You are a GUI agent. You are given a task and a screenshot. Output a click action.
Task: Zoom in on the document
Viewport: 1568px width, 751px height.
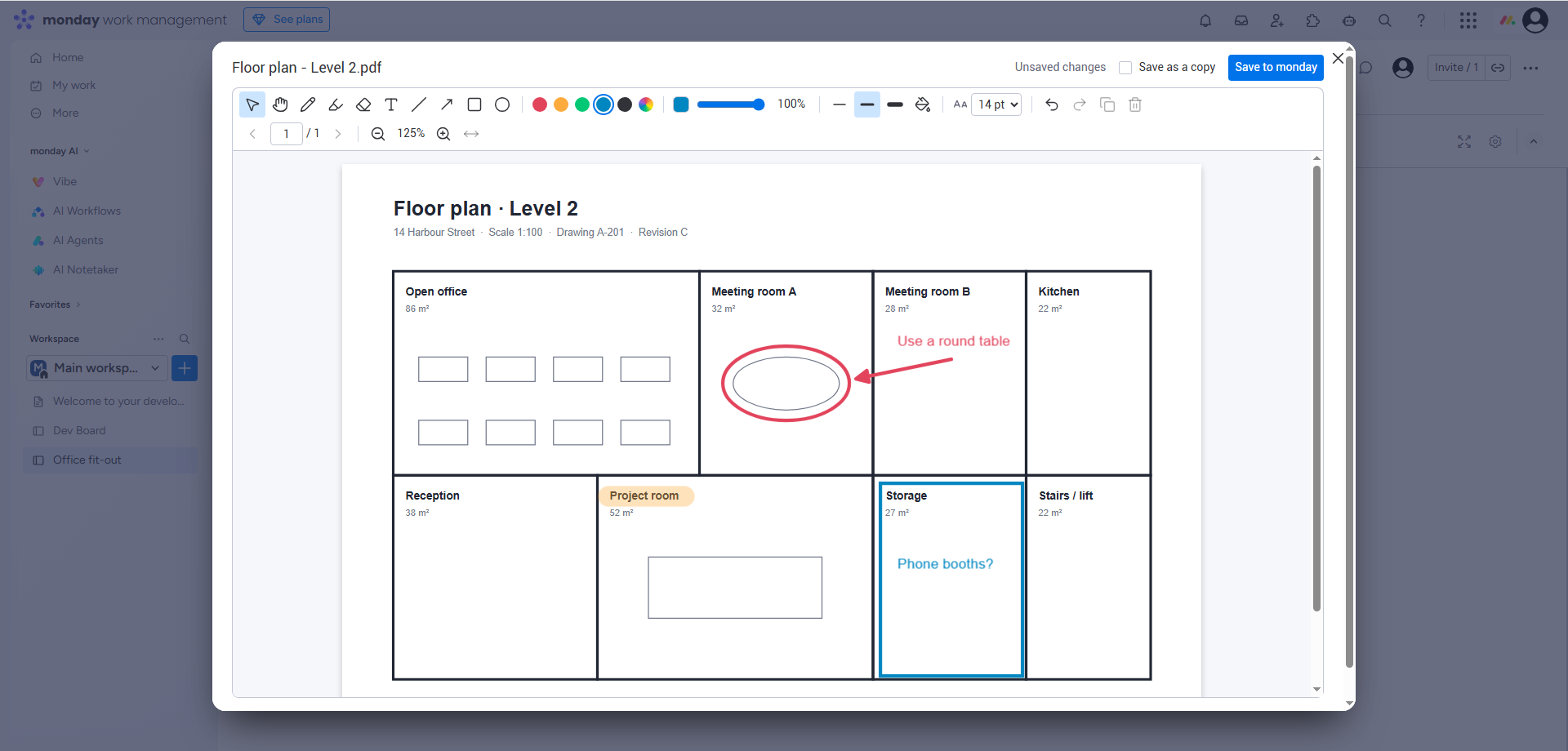(x=443, y=134)
